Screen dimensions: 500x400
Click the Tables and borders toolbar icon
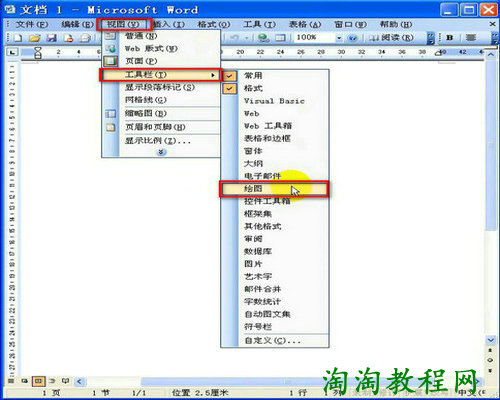point(280,38)
